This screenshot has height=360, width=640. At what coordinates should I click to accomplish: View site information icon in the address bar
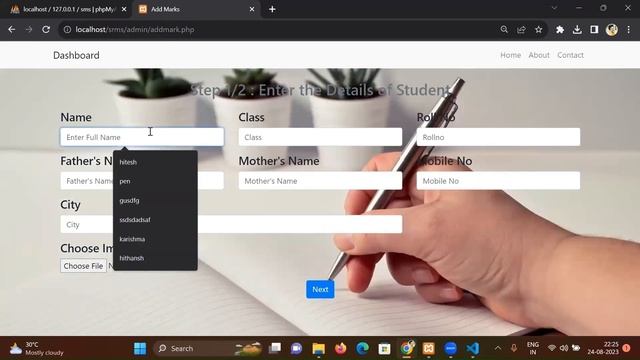[x=67, y=29]
